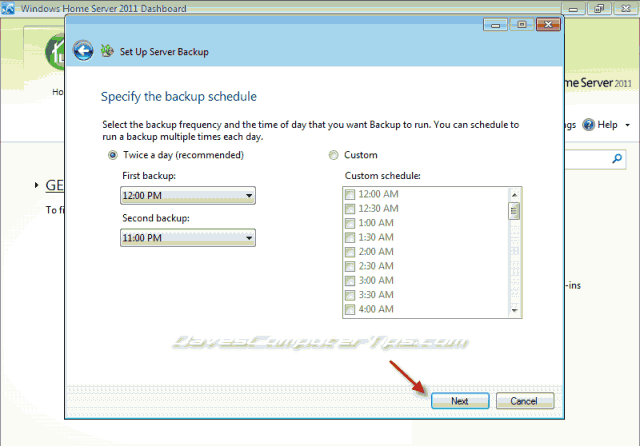This screenshot has height=446, width=640.
Task: Open the First backup time dropdown
Action: click(x=188, y=195)
